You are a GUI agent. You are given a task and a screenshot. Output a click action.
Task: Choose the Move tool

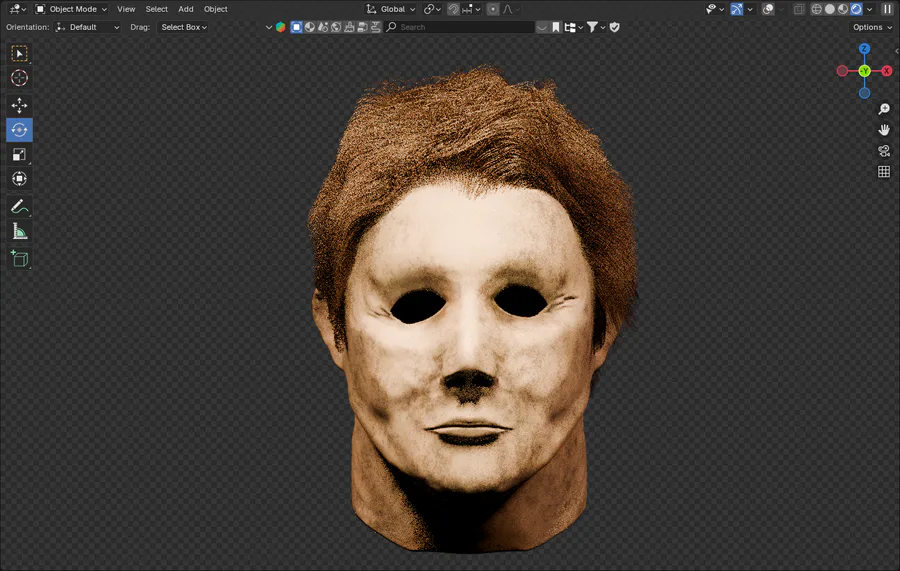[x=19, y=106]
